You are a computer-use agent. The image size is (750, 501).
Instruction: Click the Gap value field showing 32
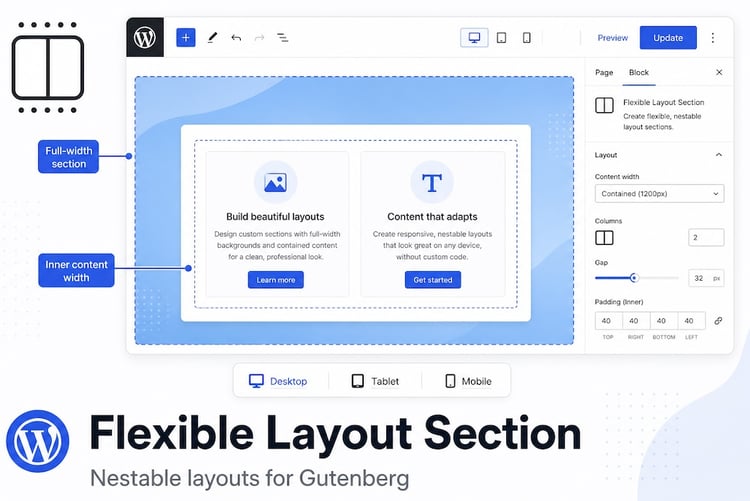coord(706,278)
